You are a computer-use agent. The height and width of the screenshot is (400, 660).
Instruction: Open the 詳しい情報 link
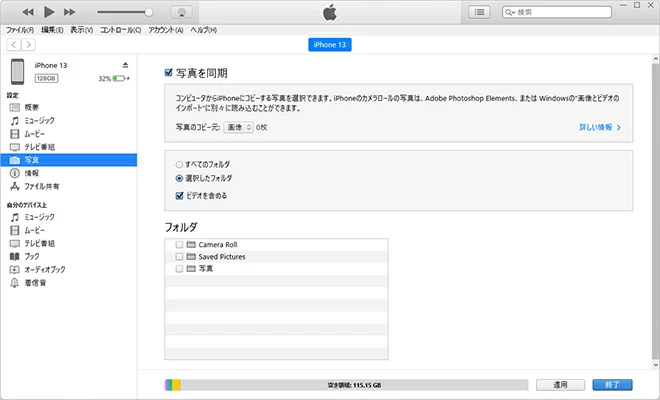point(600,127)
